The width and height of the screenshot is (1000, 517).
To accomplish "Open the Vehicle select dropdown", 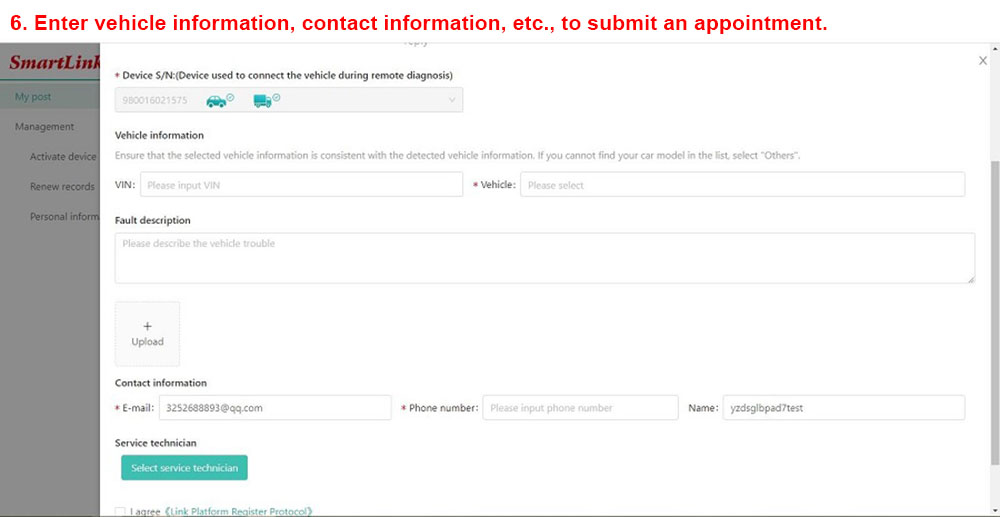I will coord(742,185).
